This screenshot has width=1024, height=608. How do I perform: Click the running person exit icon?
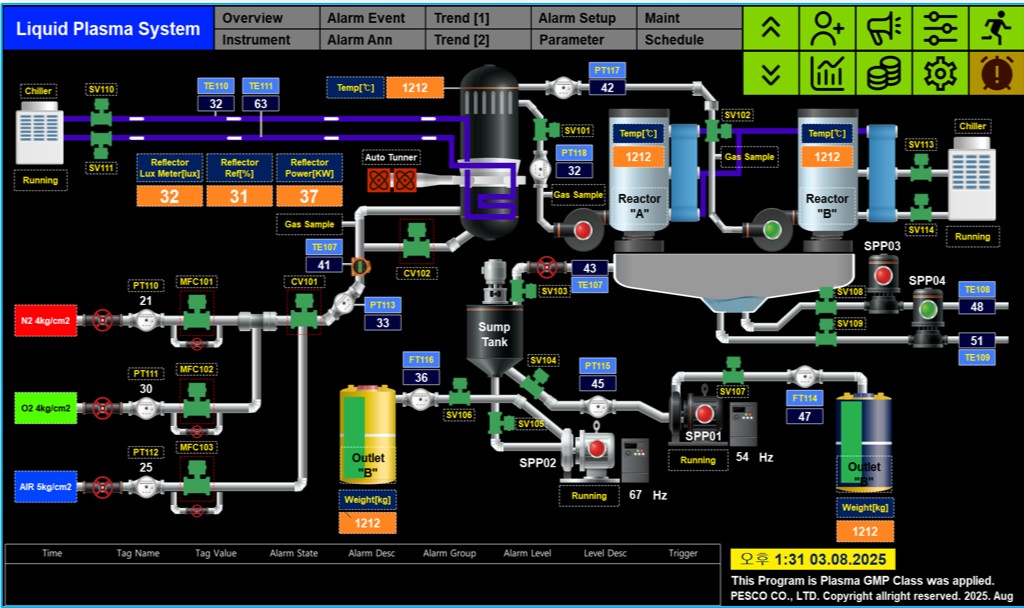tap(997, 29)
